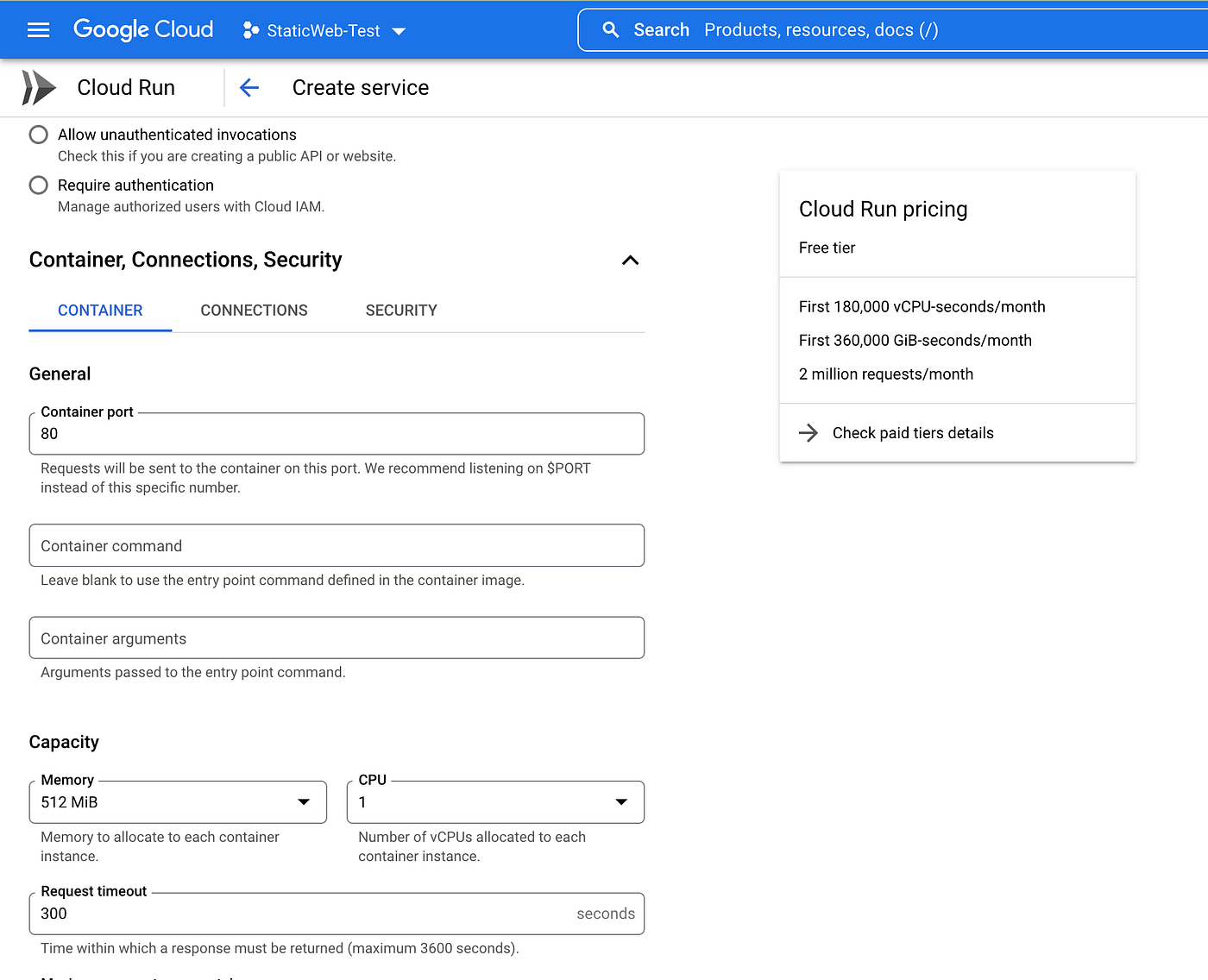
Task: Click the back arrow next to Create service
Action: point(249,87)
